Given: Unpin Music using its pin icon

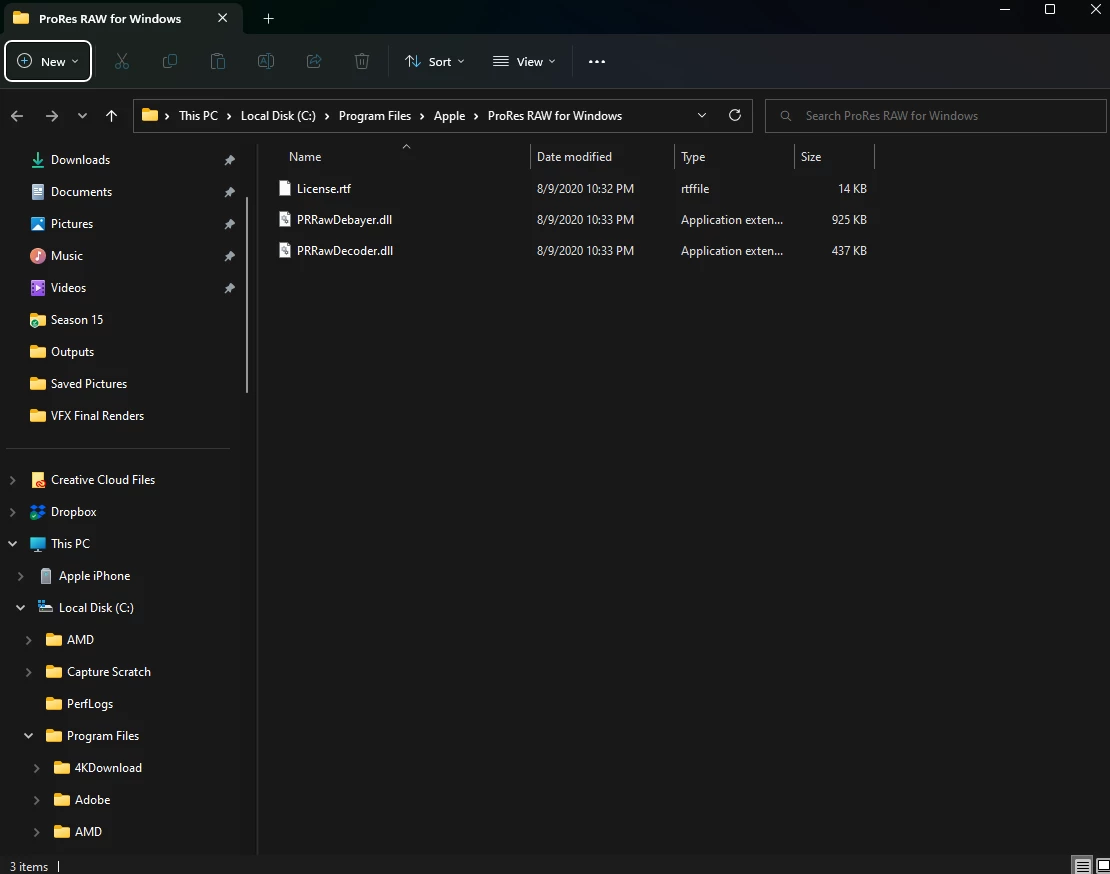Looking at the screenshot, I should 229,256.
